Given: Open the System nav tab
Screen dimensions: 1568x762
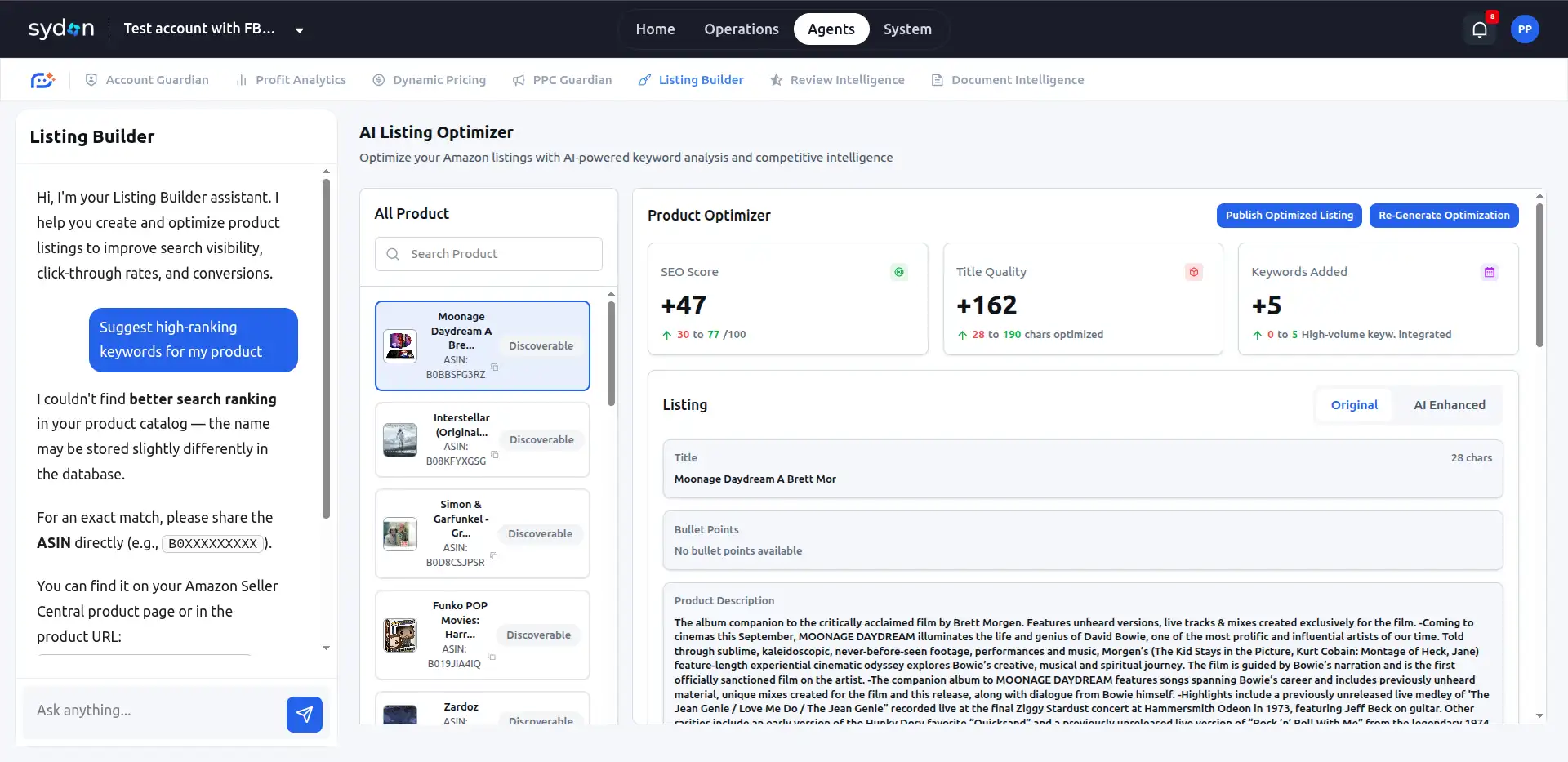Looking at the screenshot, I should [907, 29].
